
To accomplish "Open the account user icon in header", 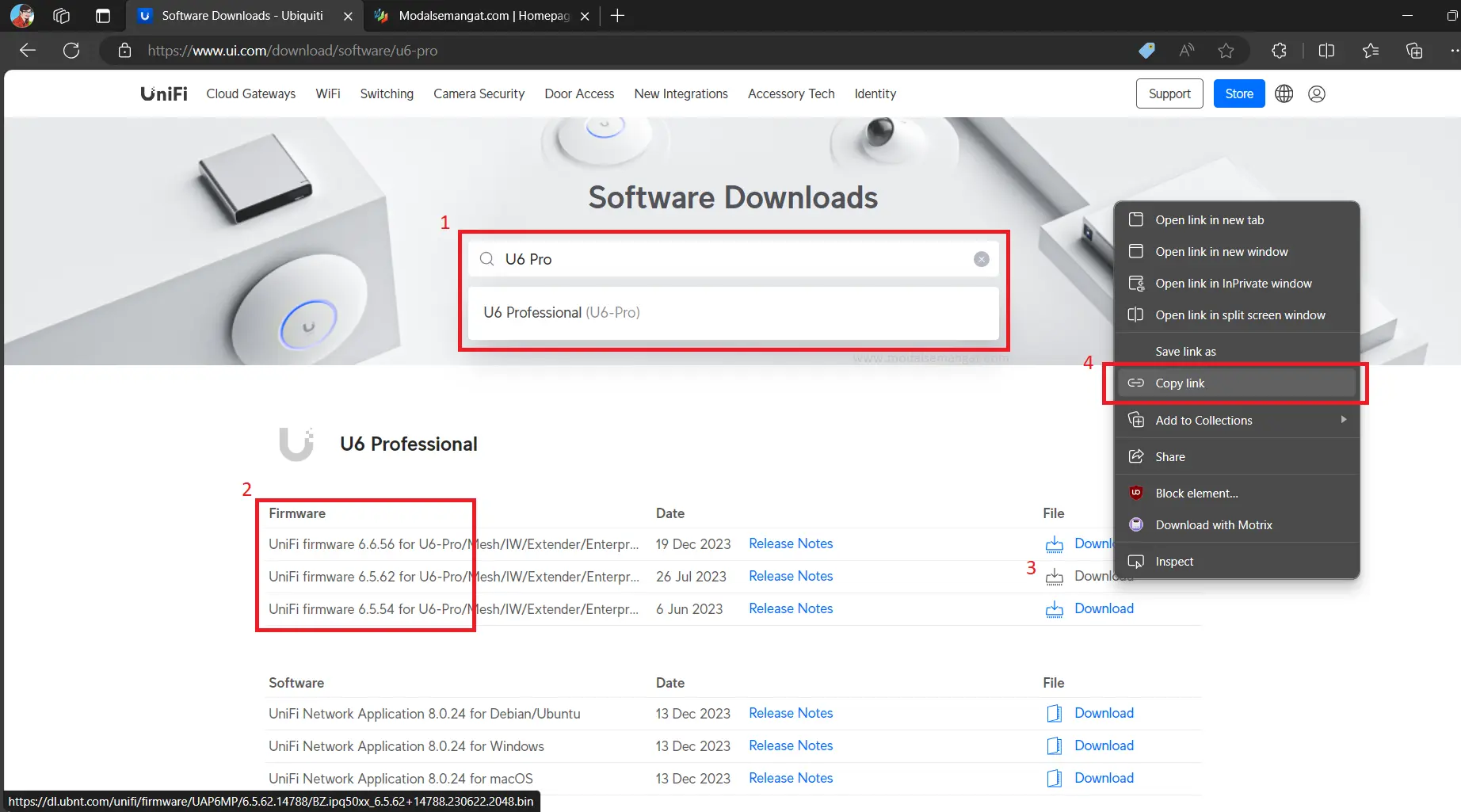I will click(x=1317, y=93).
